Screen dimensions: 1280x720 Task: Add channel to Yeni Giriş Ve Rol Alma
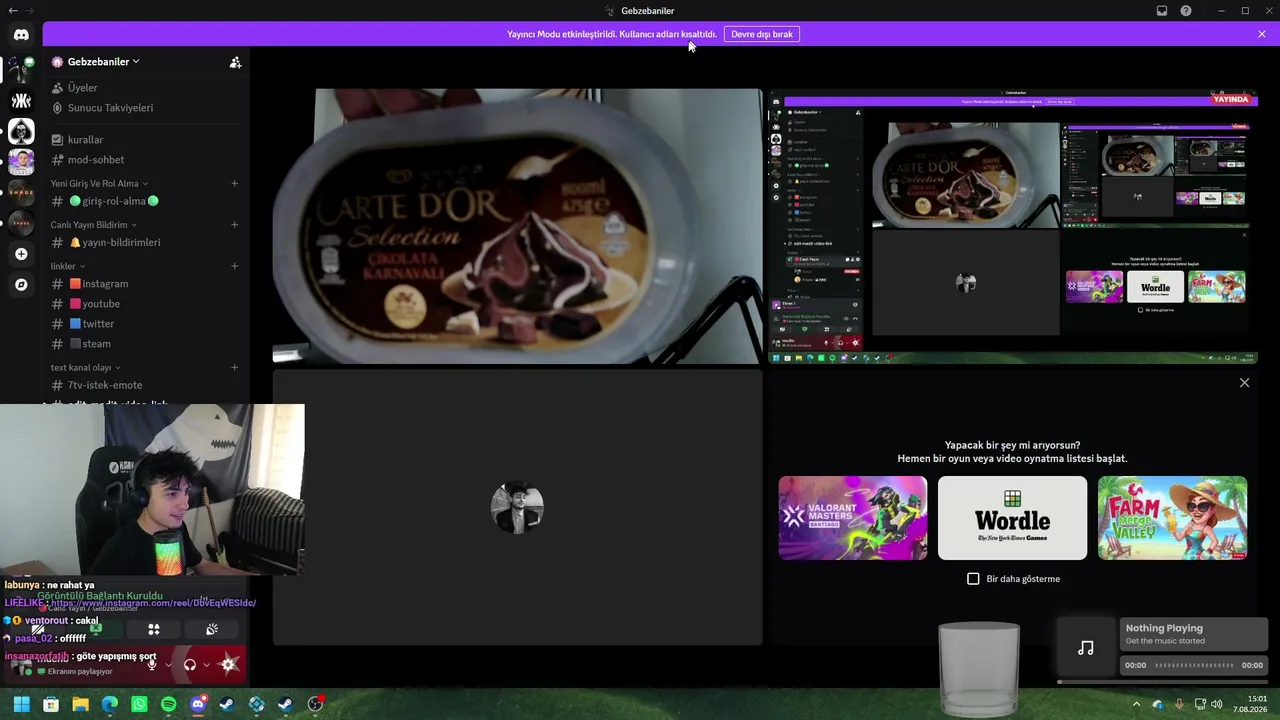point(234,183)
